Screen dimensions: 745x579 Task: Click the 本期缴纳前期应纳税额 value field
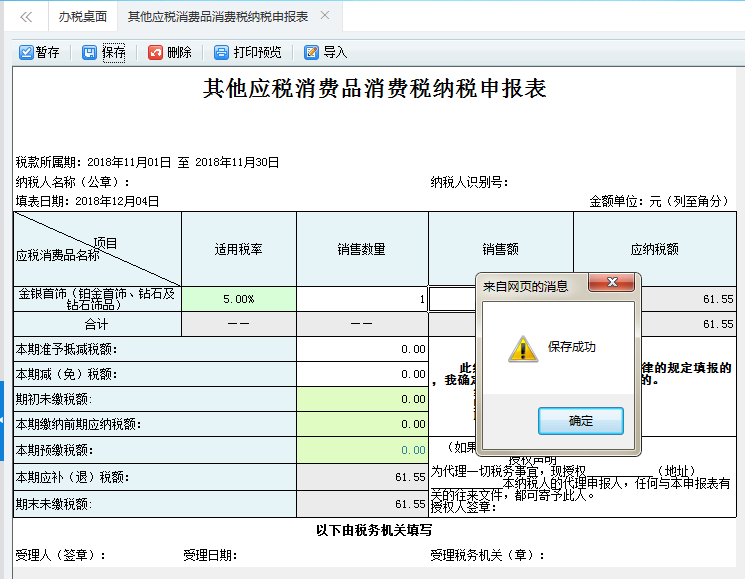click(362, 424)
